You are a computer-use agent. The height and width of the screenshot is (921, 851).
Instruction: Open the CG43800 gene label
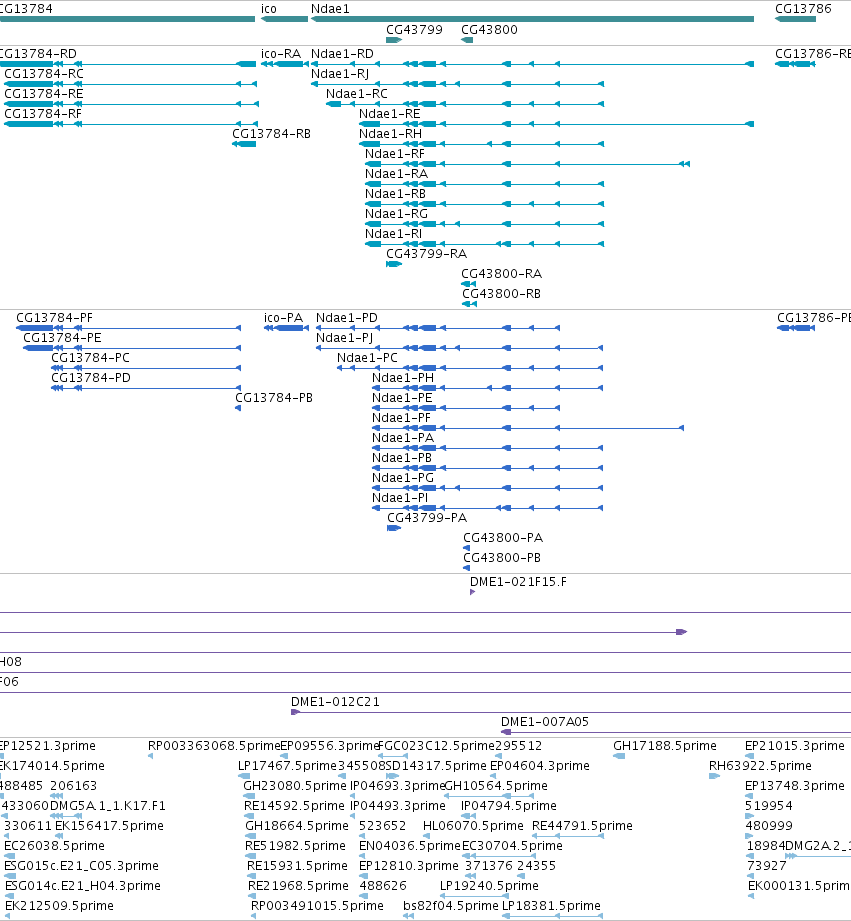[x=489, y=29]
